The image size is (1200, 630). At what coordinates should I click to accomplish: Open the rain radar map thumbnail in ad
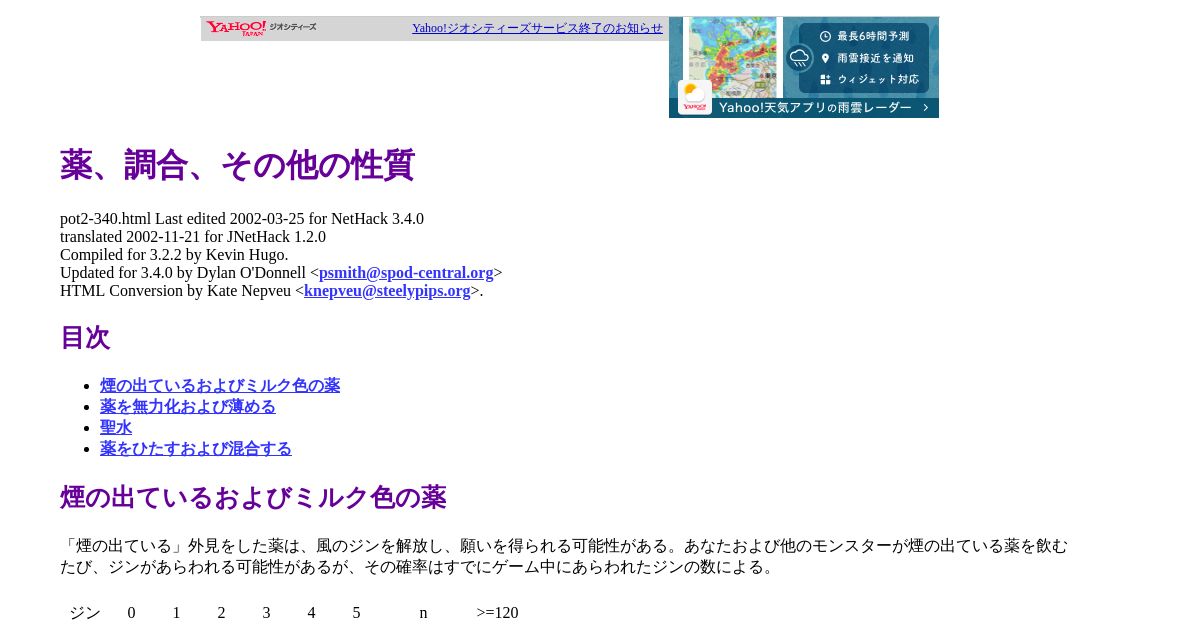pos(732,57)
